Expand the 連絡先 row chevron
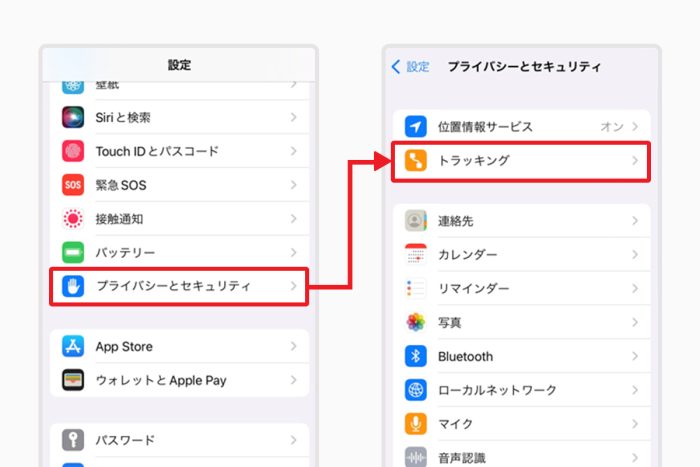Viewport: 700px width, 467px height. (x=635, y=221)
